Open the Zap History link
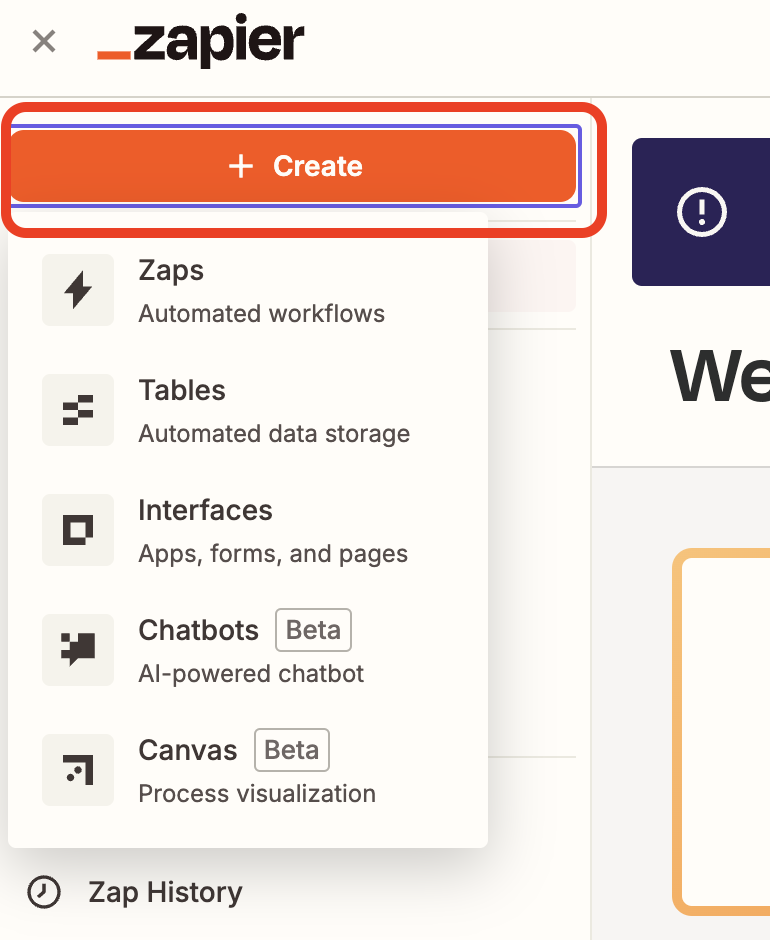This screenshot has width=770, height=940. tap(165, 892)
